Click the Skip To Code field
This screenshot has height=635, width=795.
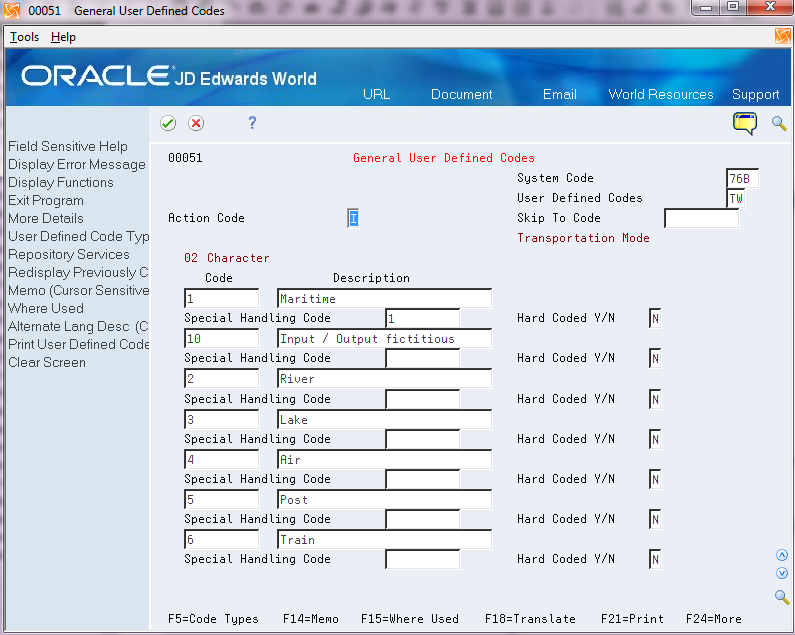click(x=702, y=219)
